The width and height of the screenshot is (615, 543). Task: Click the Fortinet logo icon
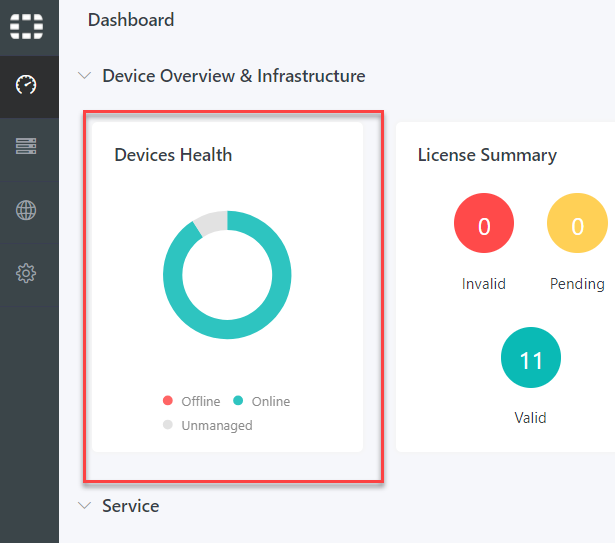(26, 26)
